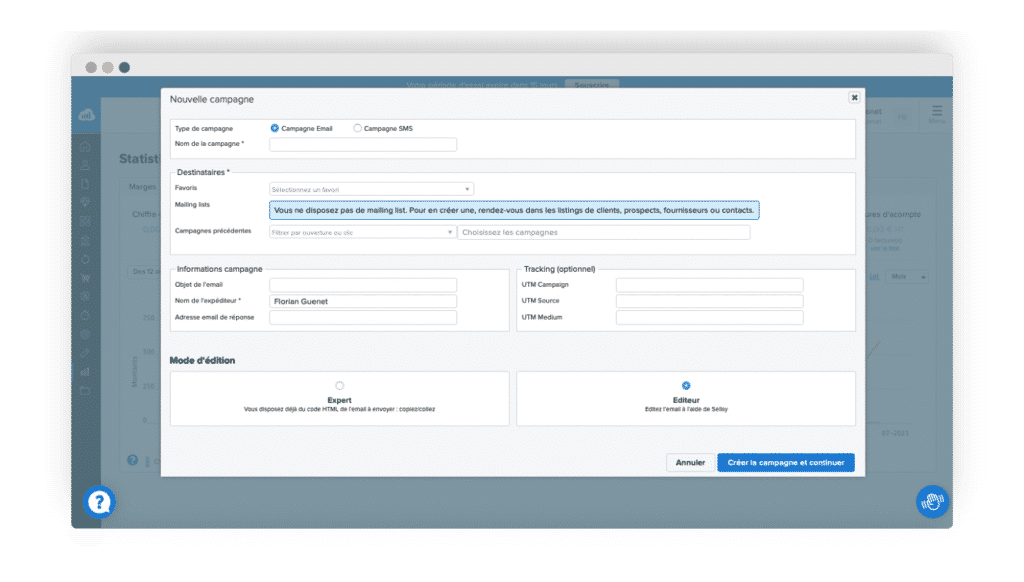Open the contacts icon in the sidebar
This screenshot has height=582, width=1024.
(86, 163)
